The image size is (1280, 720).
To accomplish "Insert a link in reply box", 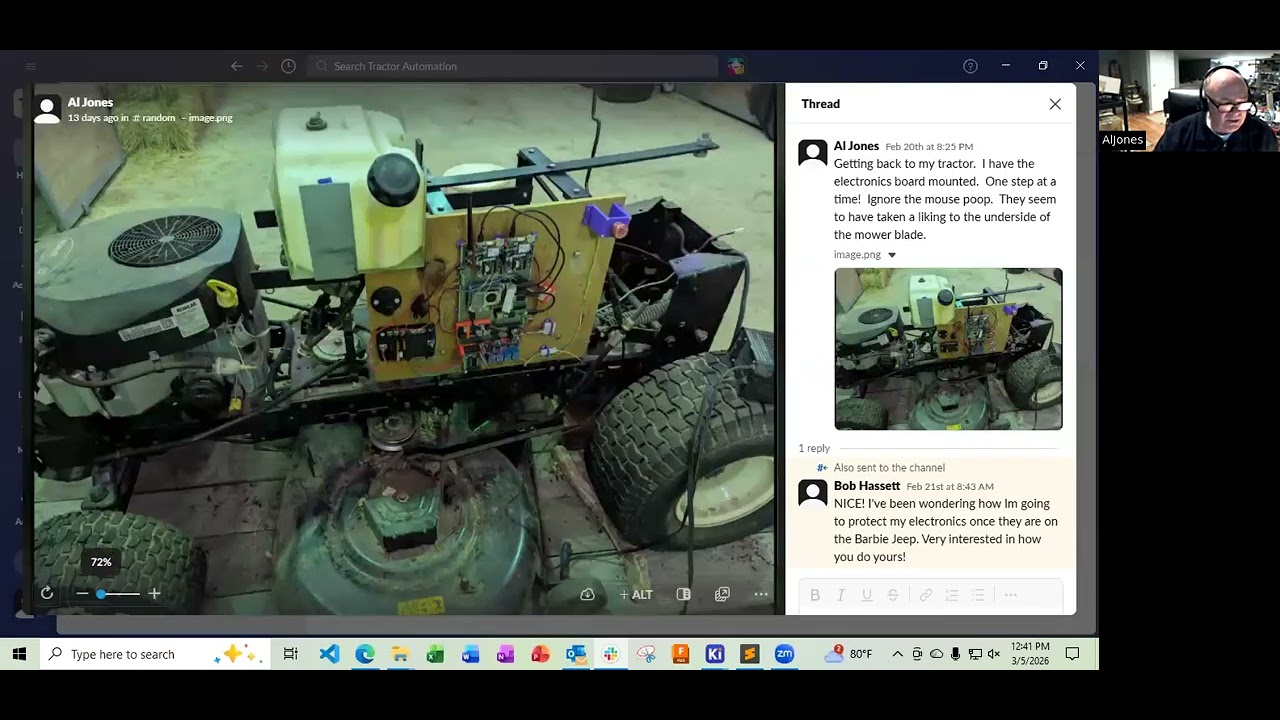I will tap(926, 595).
